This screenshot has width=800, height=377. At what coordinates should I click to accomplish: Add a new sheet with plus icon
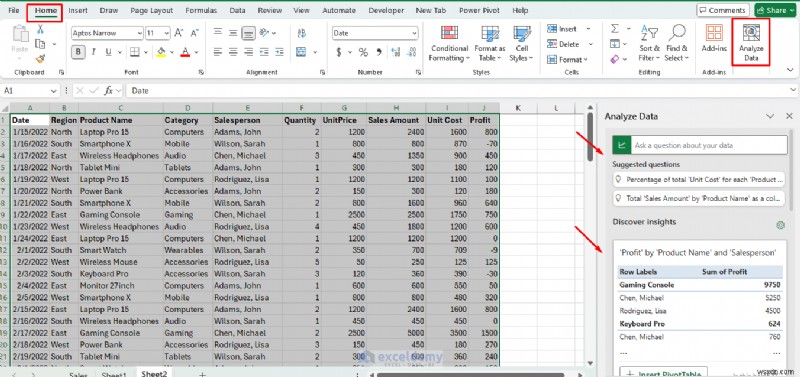[202, 374]
